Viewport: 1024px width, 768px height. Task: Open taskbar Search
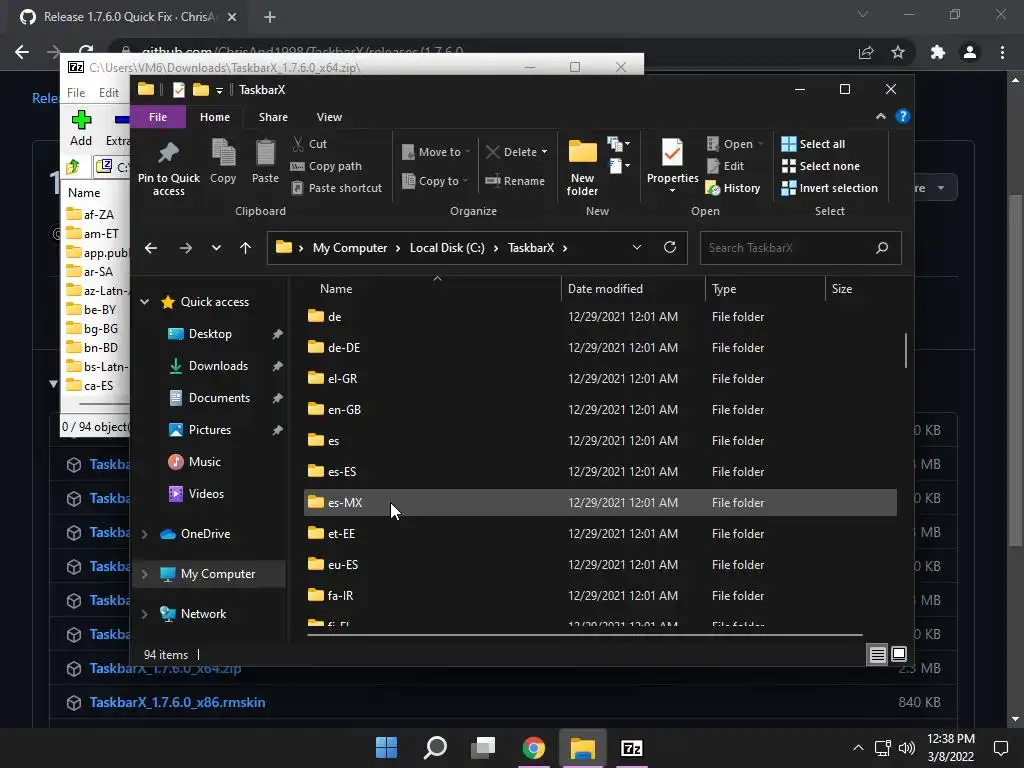[x=435, y=748]
